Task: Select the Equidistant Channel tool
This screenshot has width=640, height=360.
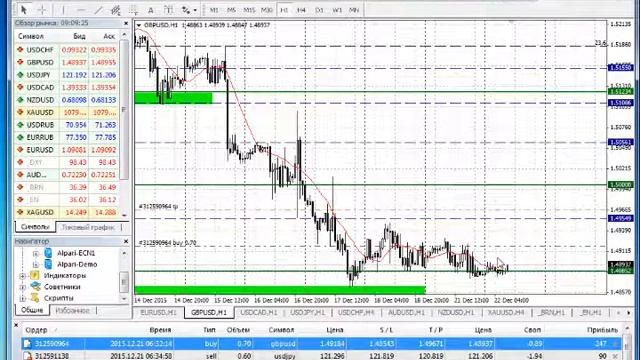Action: pyautogui.click(x=116, y=9)
